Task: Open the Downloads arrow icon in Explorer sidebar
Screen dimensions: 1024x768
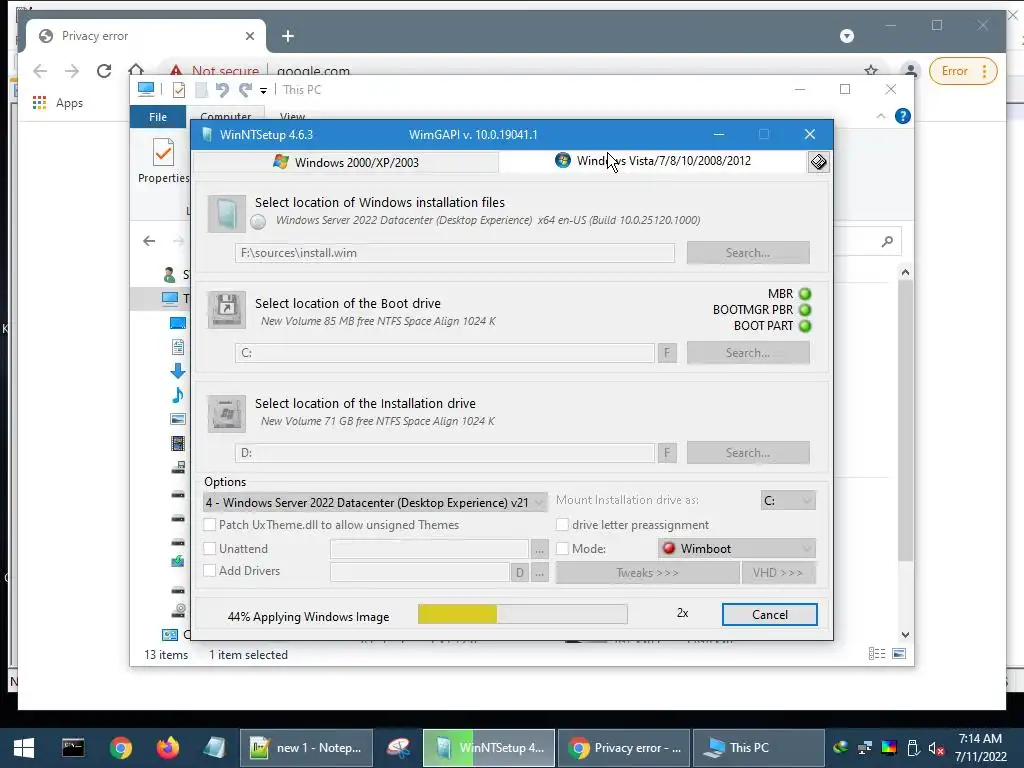Action: click(x=178, y=371)
